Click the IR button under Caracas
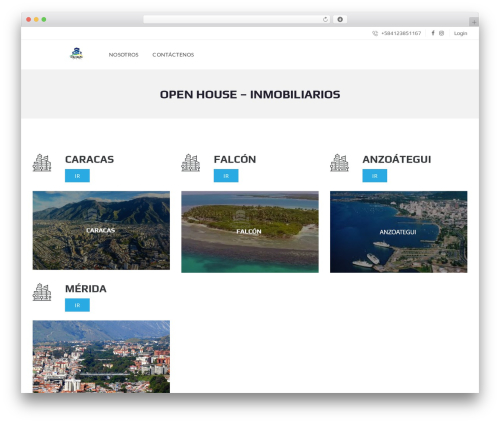500x423 pixels. click(77, 176)
